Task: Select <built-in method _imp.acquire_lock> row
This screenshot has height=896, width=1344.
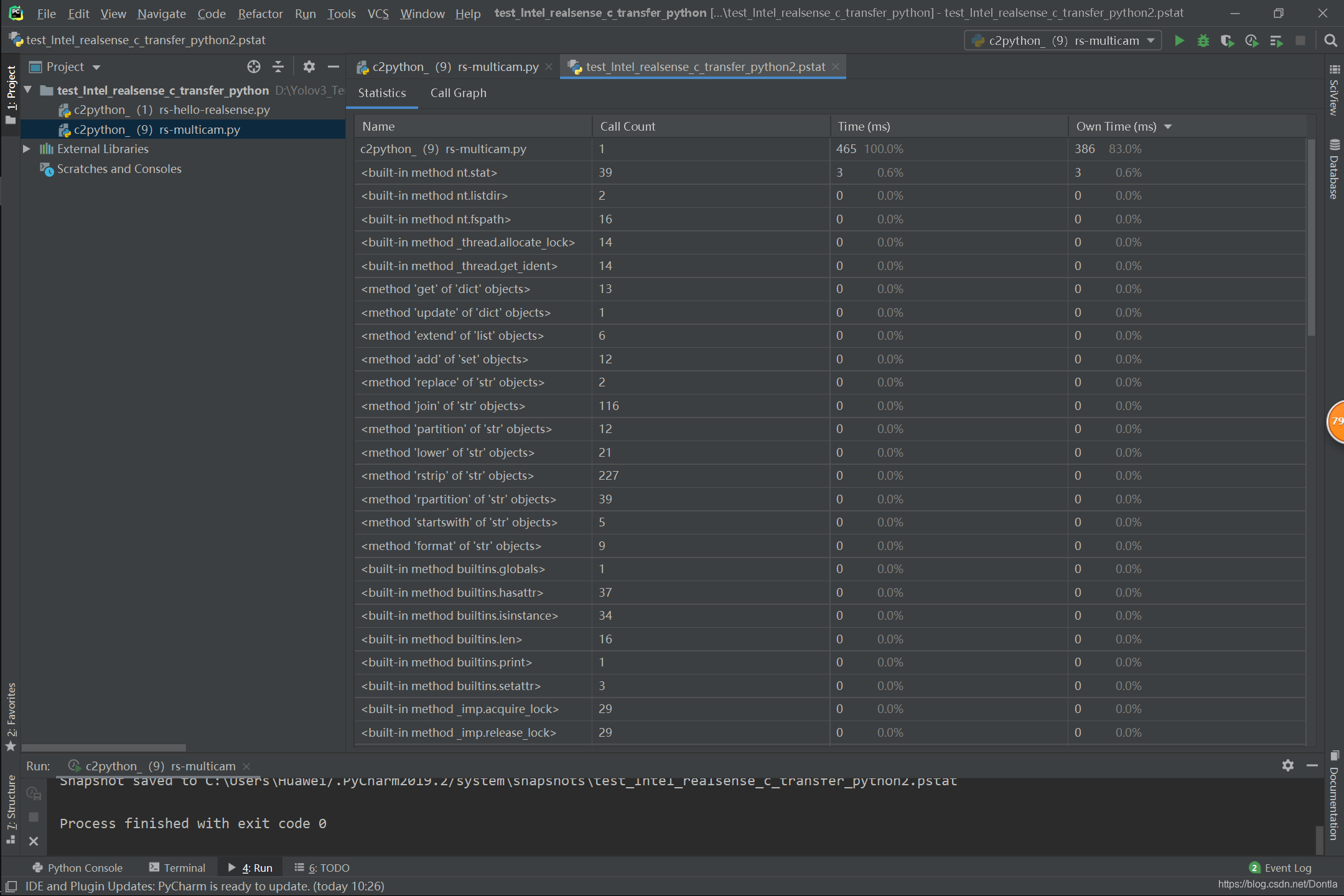Action: point(830,709)
